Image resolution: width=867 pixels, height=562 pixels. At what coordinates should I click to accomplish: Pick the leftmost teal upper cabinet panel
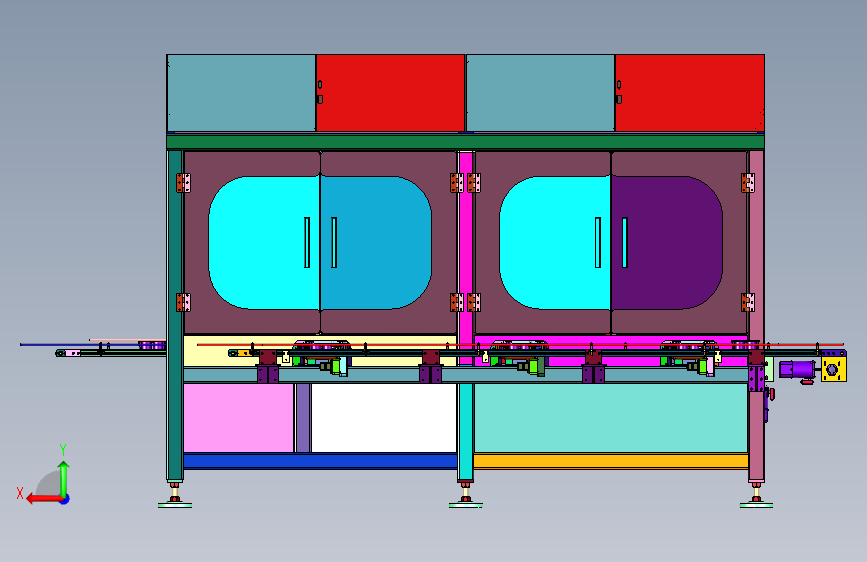[241, 93]
